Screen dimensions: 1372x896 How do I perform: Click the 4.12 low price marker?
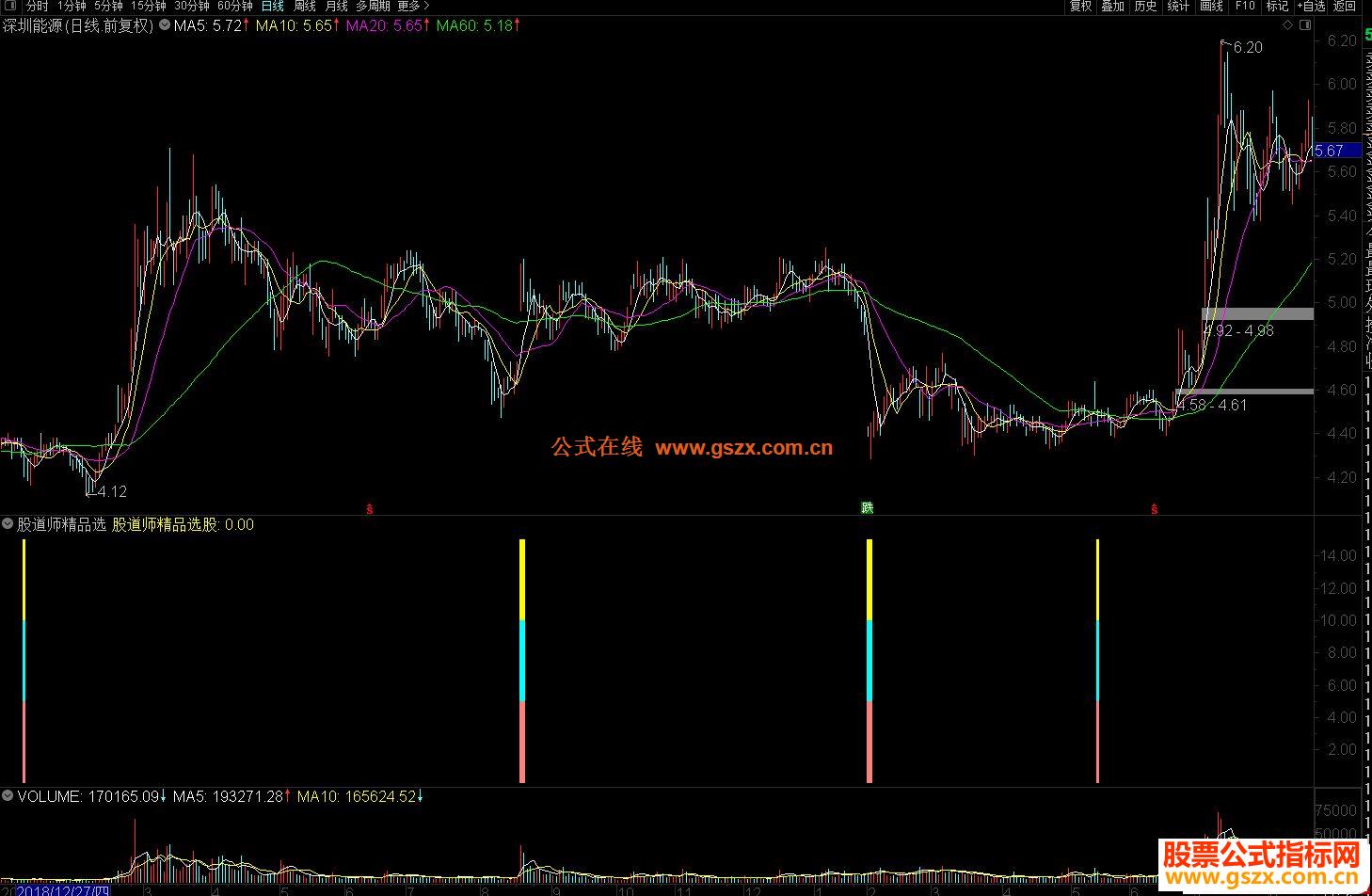tap(111, 491)
